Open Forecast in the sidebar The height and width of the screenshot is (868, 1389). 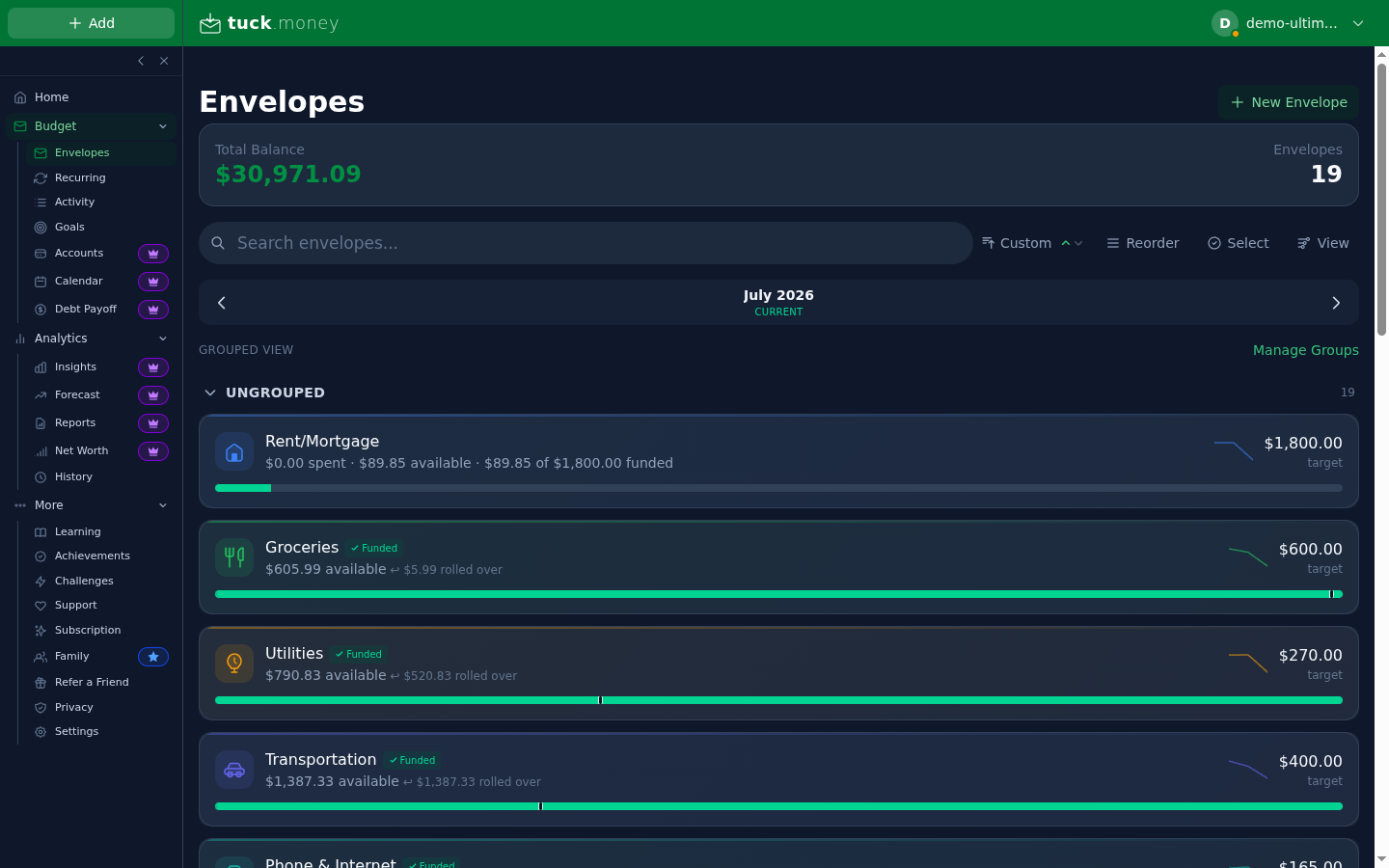(78, 395)
